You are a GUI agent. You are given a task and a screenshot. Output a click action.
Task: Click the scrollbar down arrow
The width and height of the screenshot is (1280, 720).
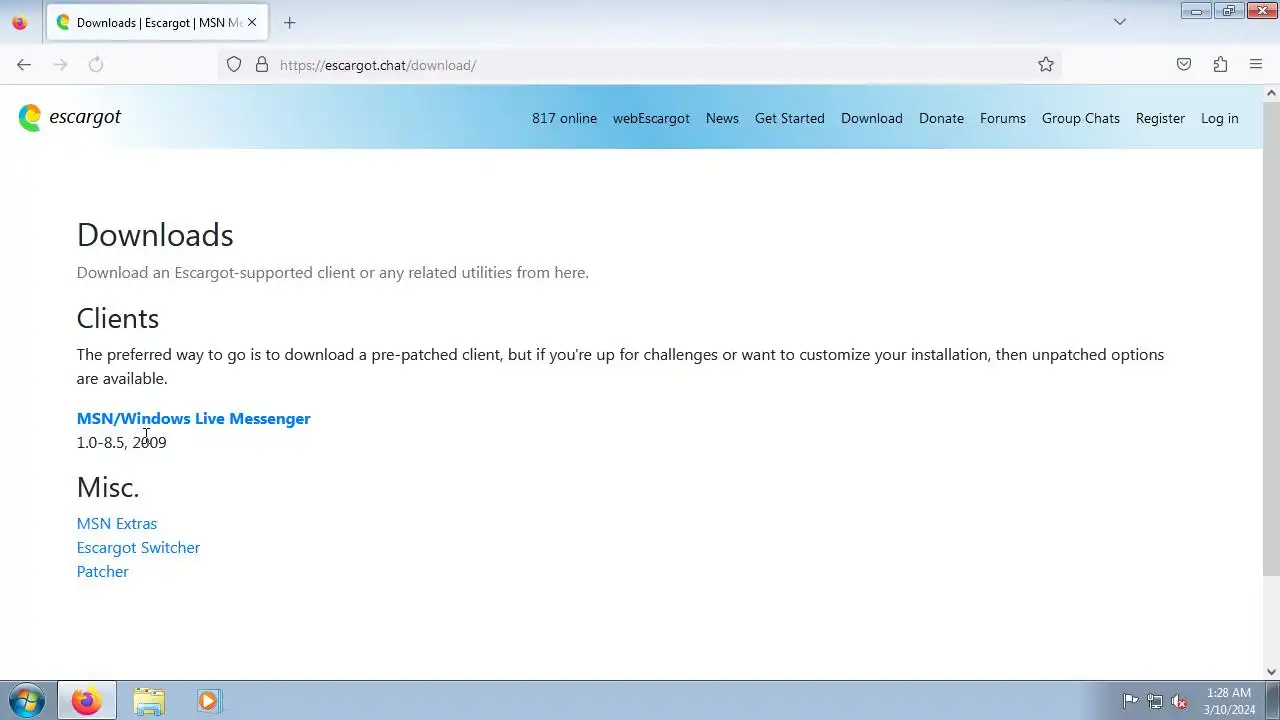point(1271,672)
